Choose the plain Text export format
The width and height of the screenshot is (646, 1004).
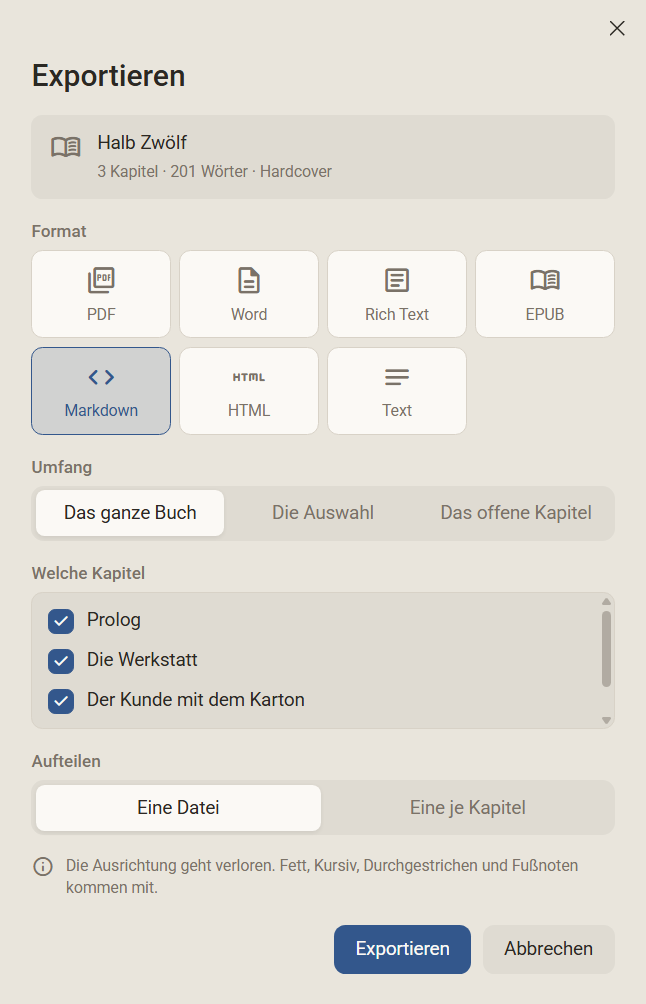coord(397,391)
